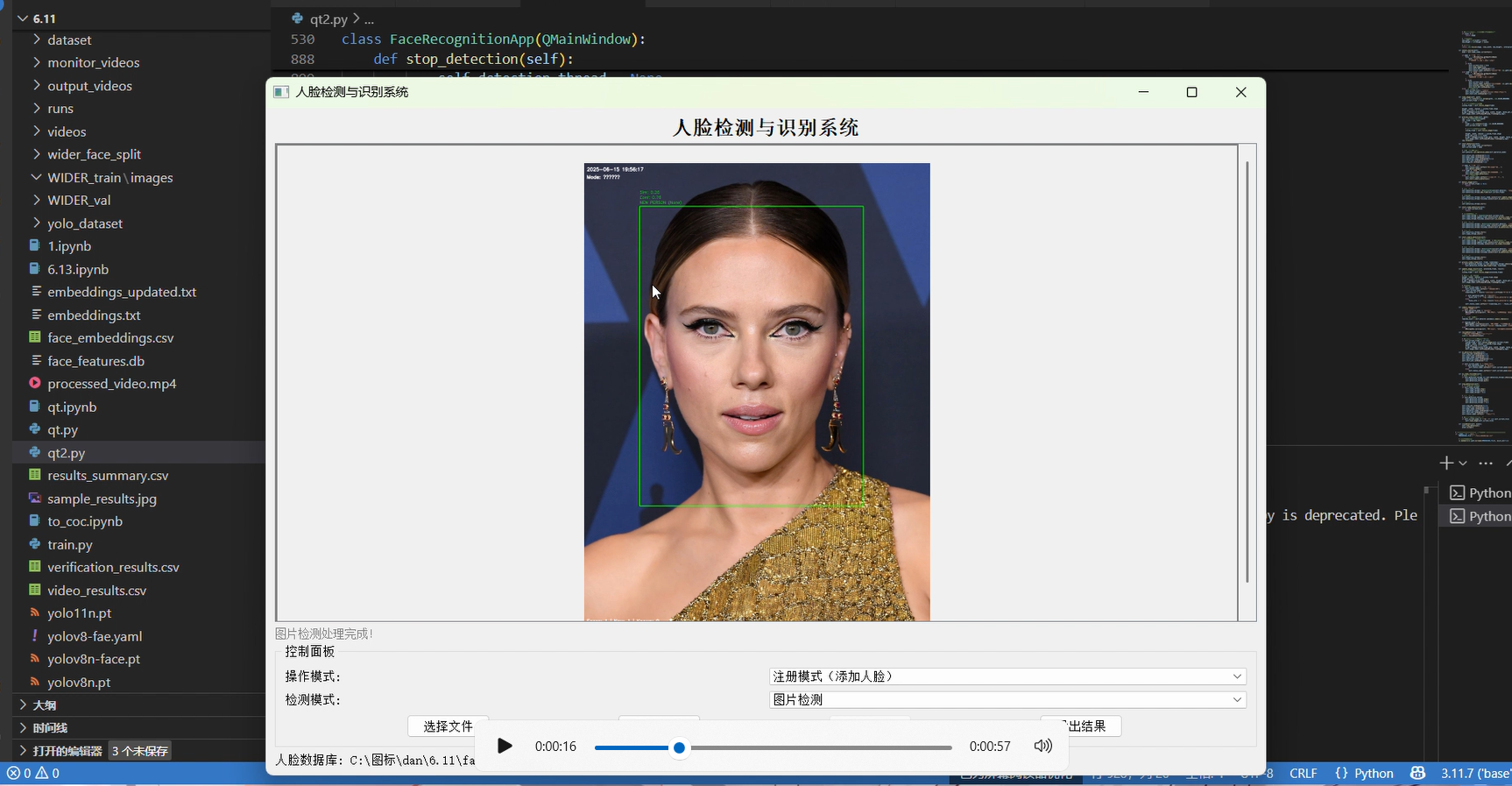This screenshot has width=1512, height=786.
Task: Expand the 打开的编辑器 section
Action: tap(23, 751)
